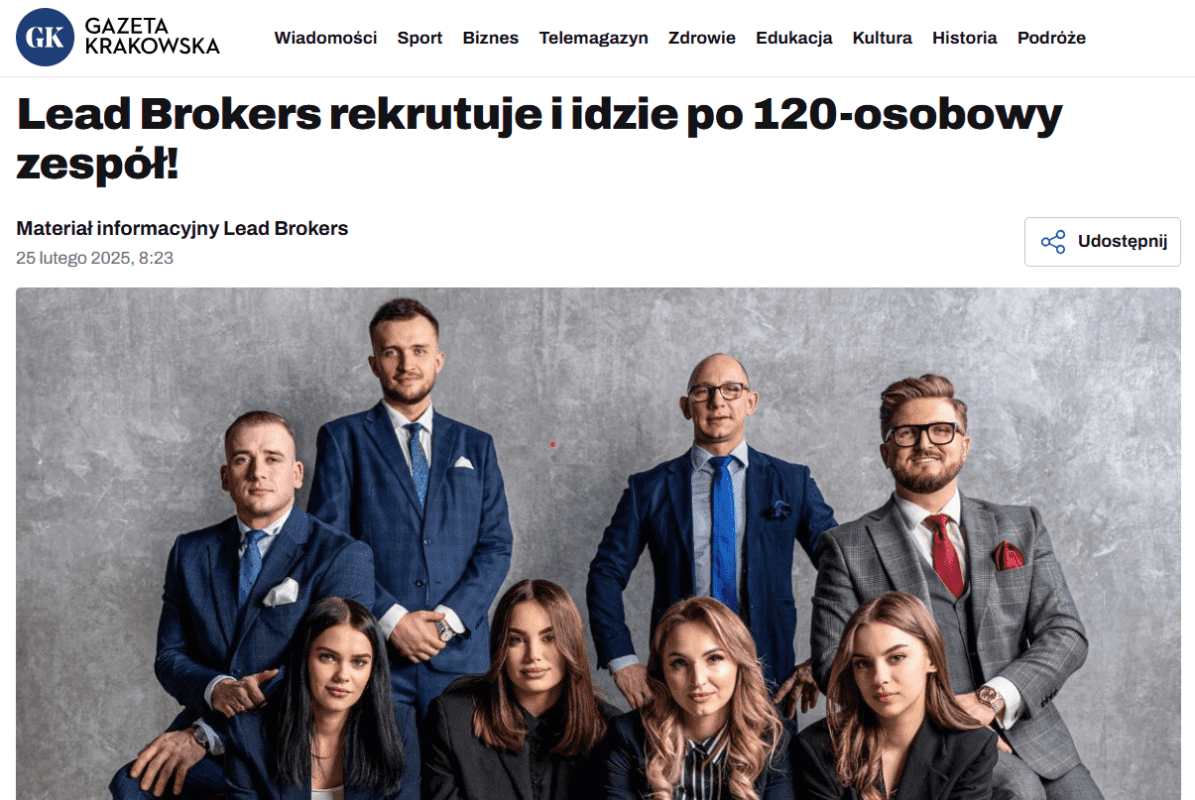Click the Gazeta Krakowska wordmark
The height and width of the screenshot is (800, 1195).
pos(152,37)
